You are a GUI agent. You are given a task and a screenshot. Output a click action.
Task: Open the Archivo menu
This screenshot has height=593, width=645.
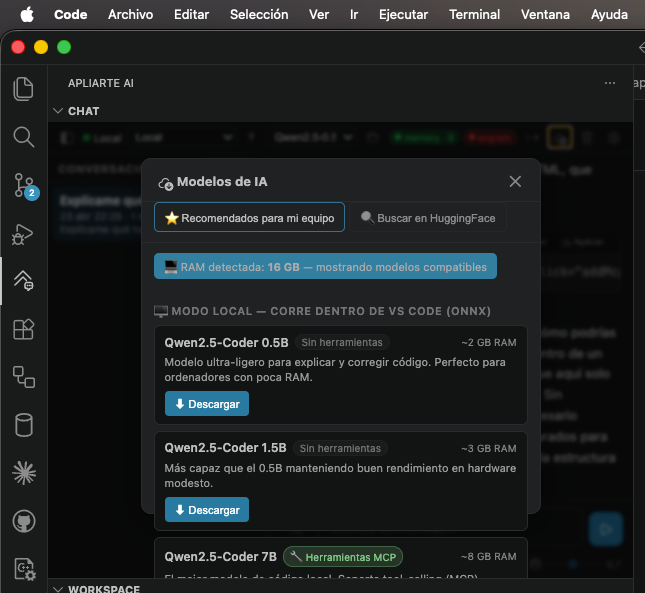point(130,14)
